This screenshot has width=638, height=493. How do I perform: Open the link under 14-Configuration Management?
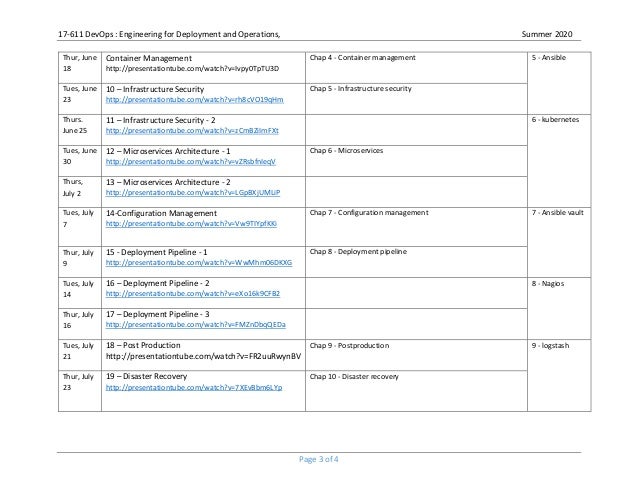[x=191, y=223]
